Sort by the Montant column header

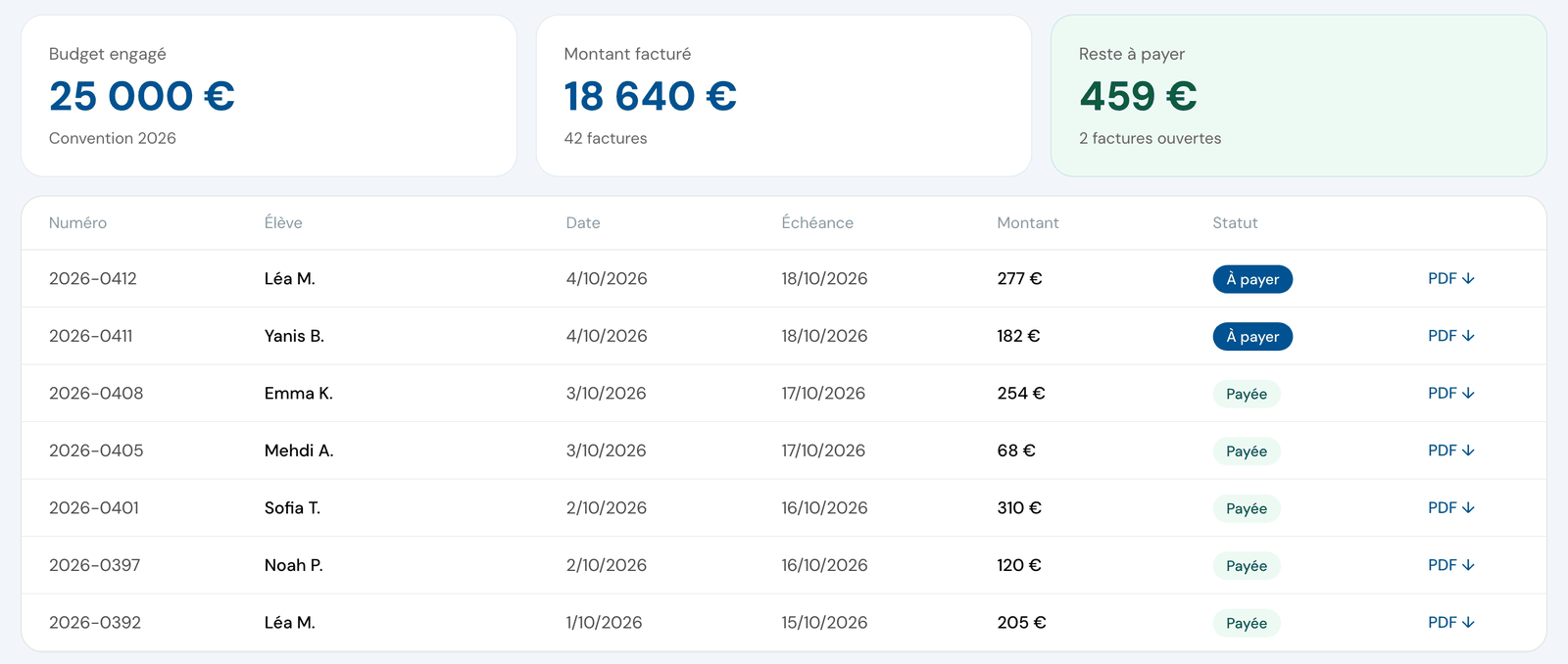point(1027,223)
